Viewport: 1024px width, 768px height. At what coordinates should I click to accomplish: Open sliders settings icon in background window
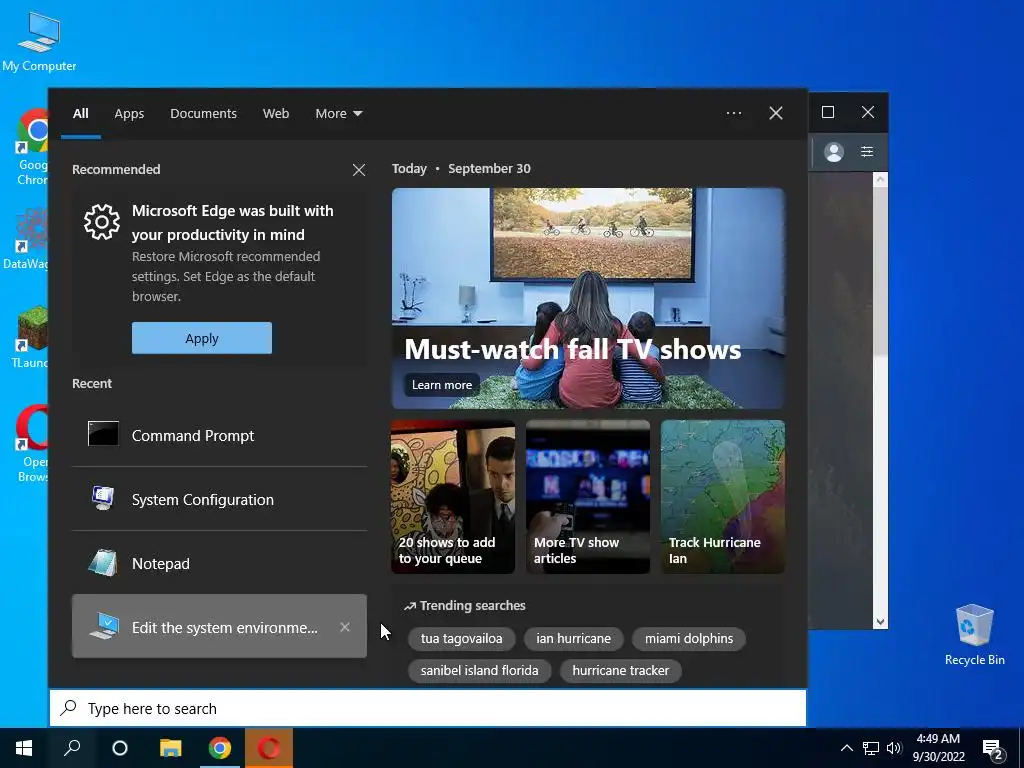(x=867, y=152)
